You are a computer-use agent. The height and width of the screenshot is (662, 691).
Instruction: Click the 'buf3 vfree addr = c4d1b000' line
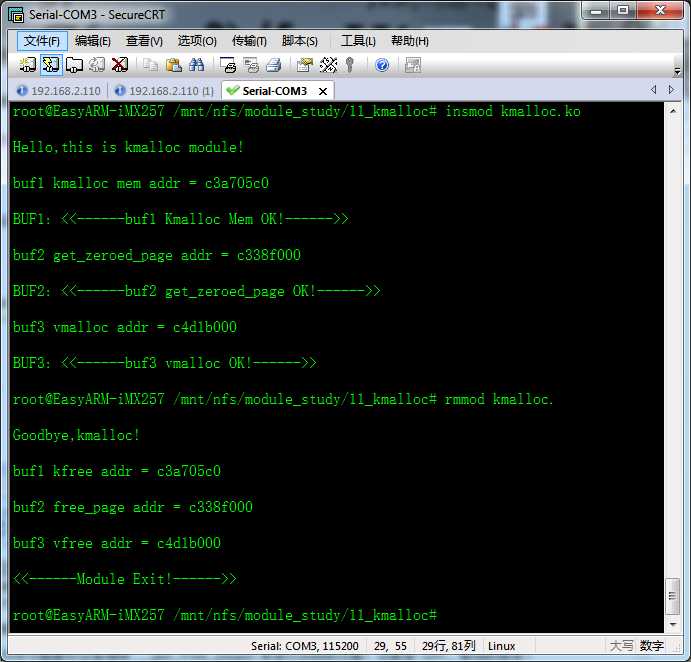point(117,543)
